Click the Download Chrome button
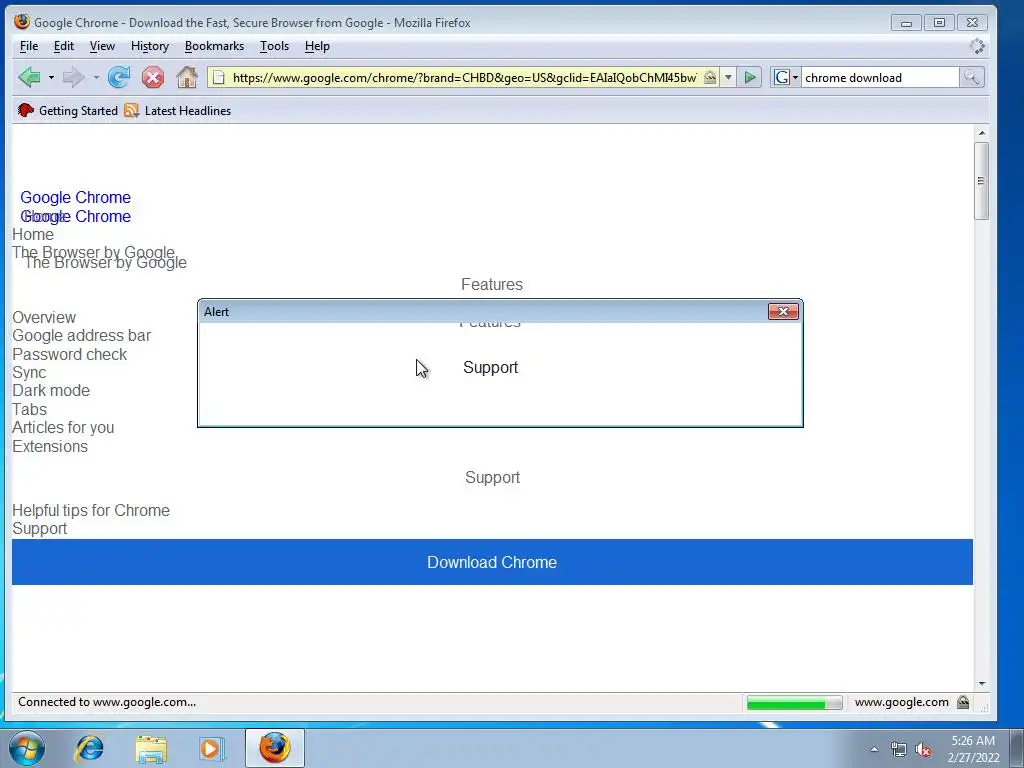The image size is (1024, 768). pyautogui.click(x=492, y=562)
